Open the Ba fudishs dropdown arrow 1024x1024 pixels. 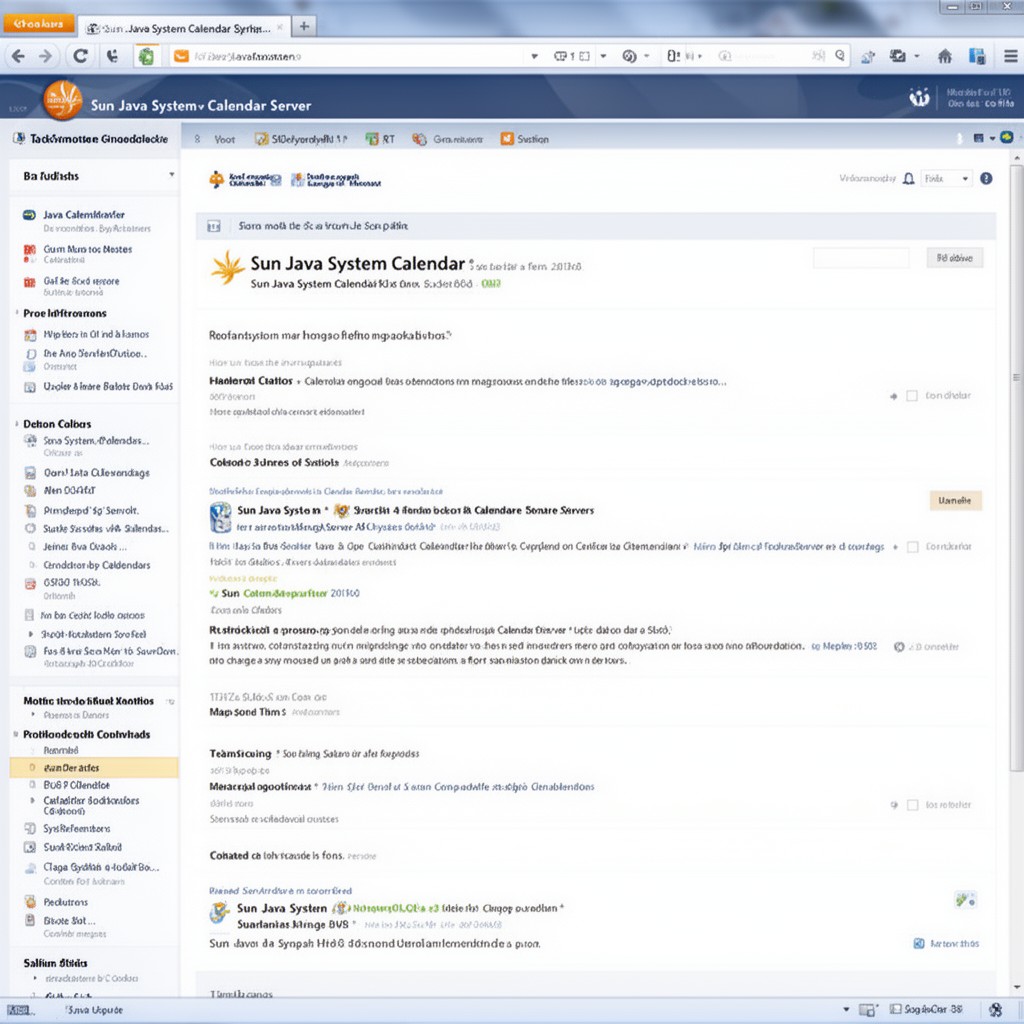point(172,175)
